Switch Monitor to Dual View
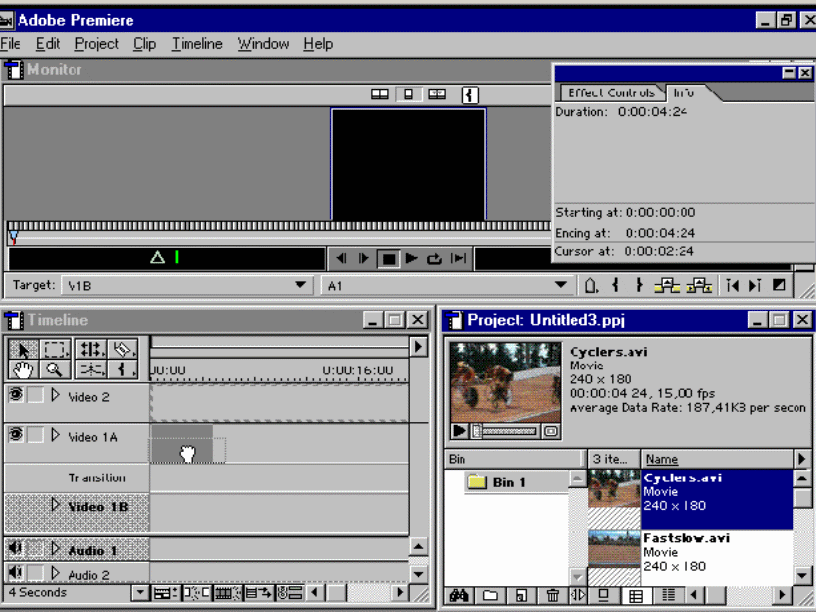 pos(380,94)
